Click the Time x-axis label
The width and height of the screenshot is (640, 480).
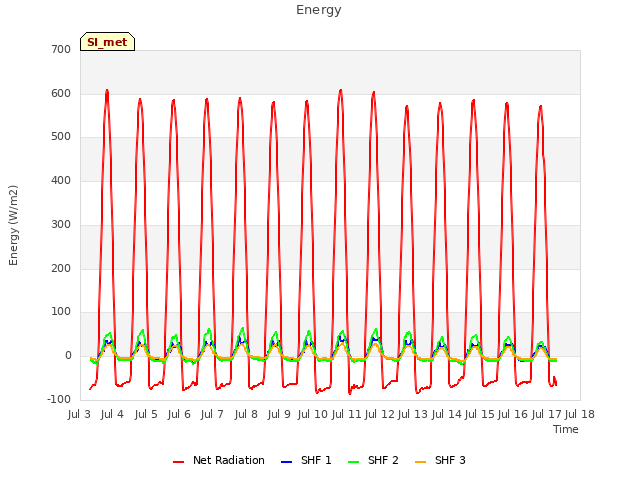click(x=565, y=429)
